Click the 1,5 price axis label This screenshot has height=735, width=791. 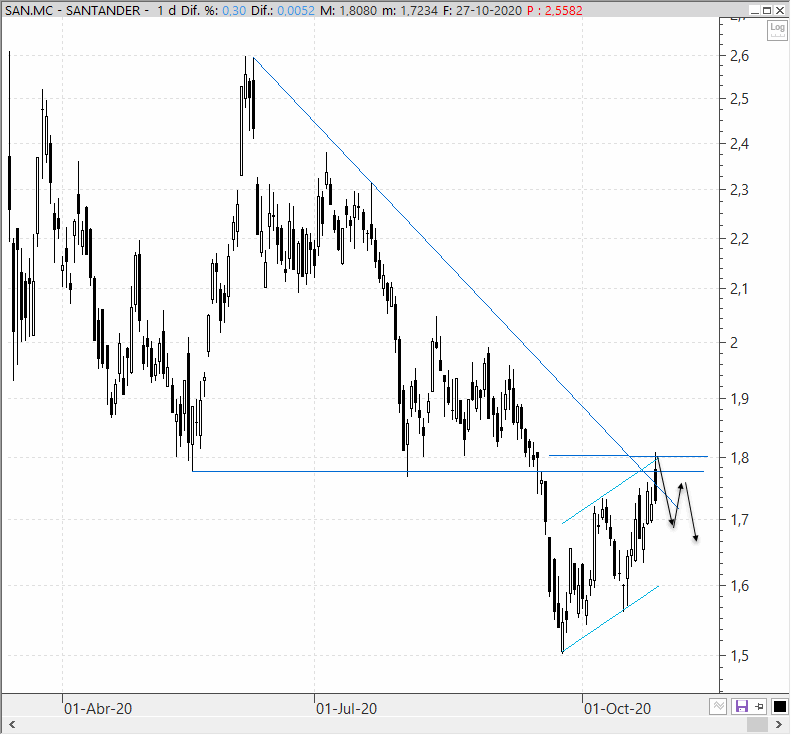(x=739, y=656)
